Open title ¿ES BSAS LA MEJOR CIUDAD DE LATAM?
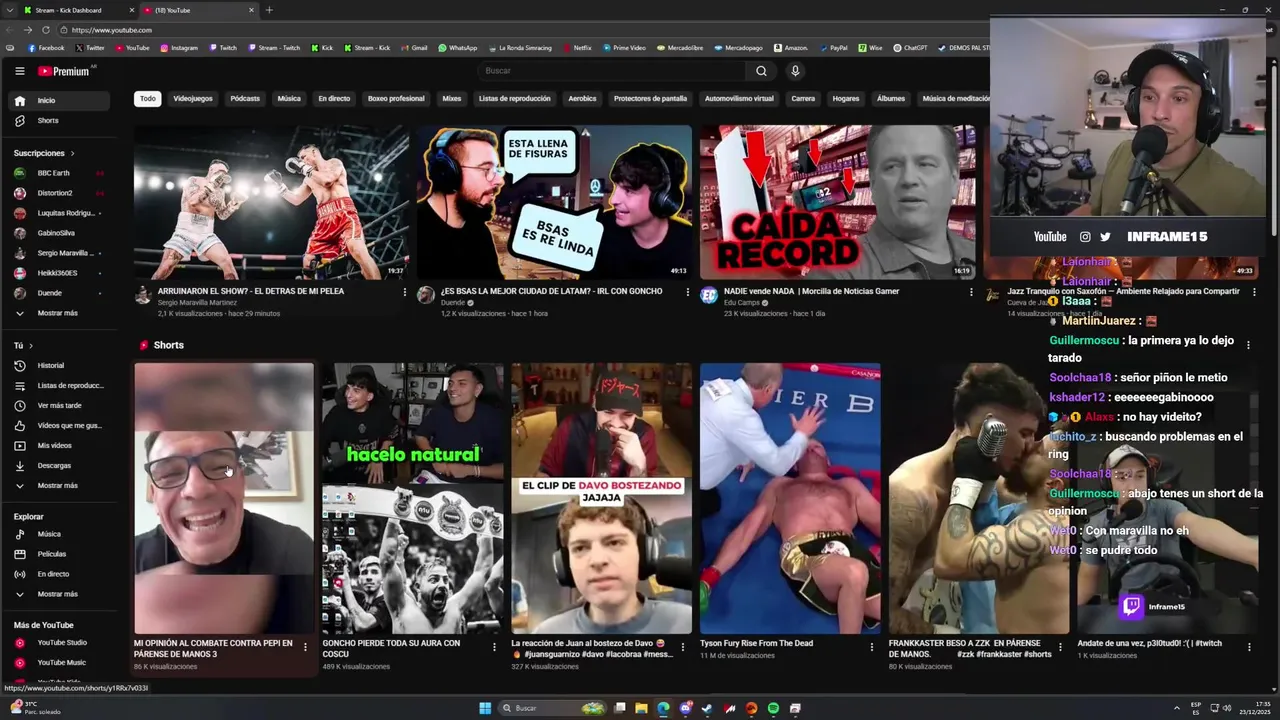This screenshot has height=720, width=1280. [x=552, y=291]
